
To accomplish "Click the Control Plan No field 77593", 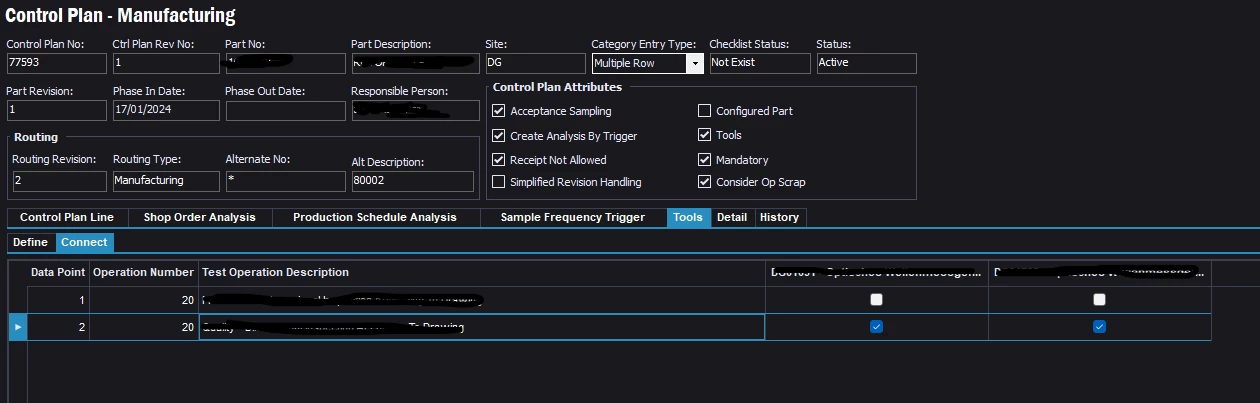I will click(56, 63).
